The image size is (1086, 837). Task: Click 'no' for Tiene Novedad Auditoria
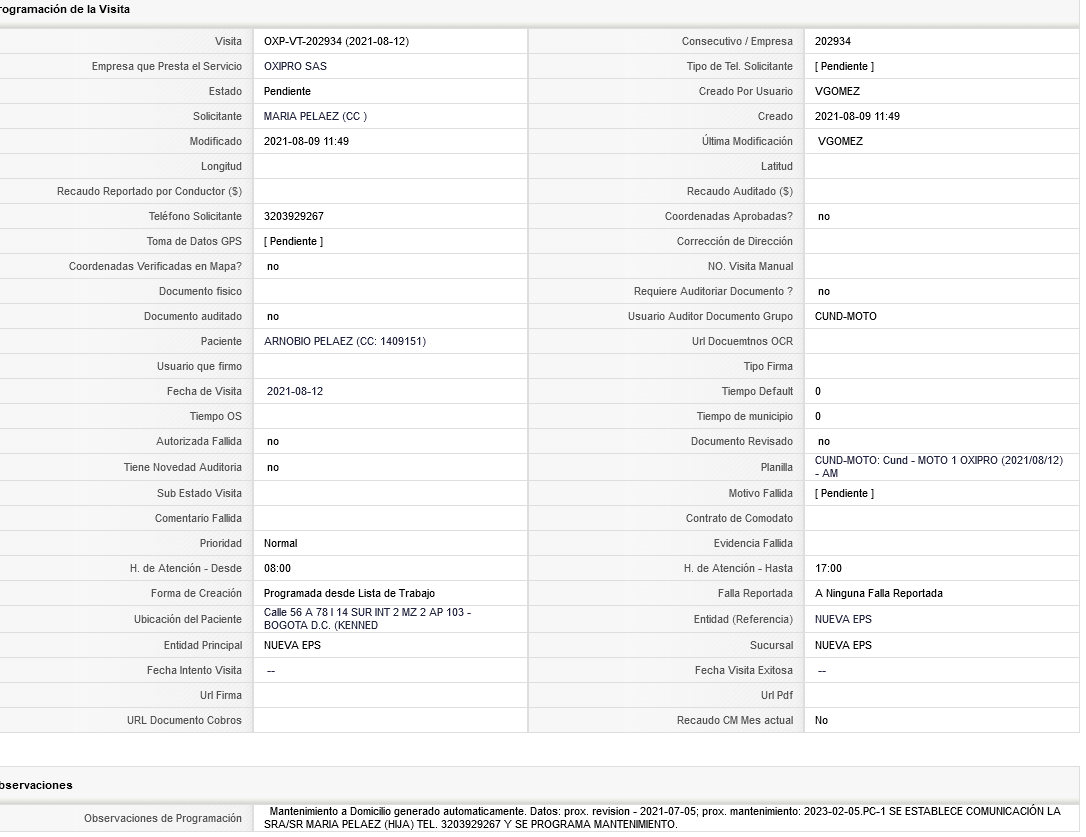273,468
